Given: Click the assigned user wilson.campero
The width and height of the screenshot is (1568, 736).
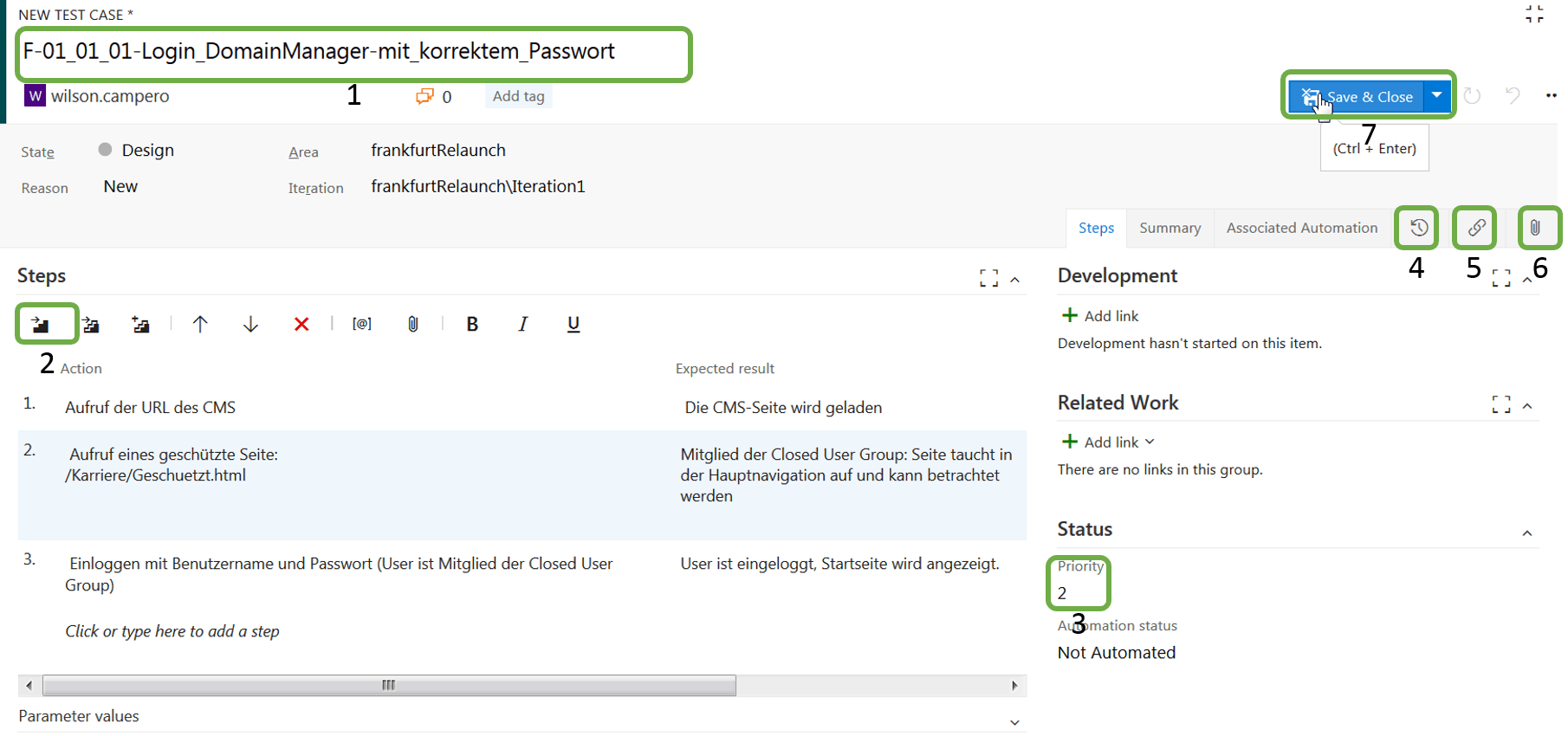Looking at the screenshot, I should 110,96.
